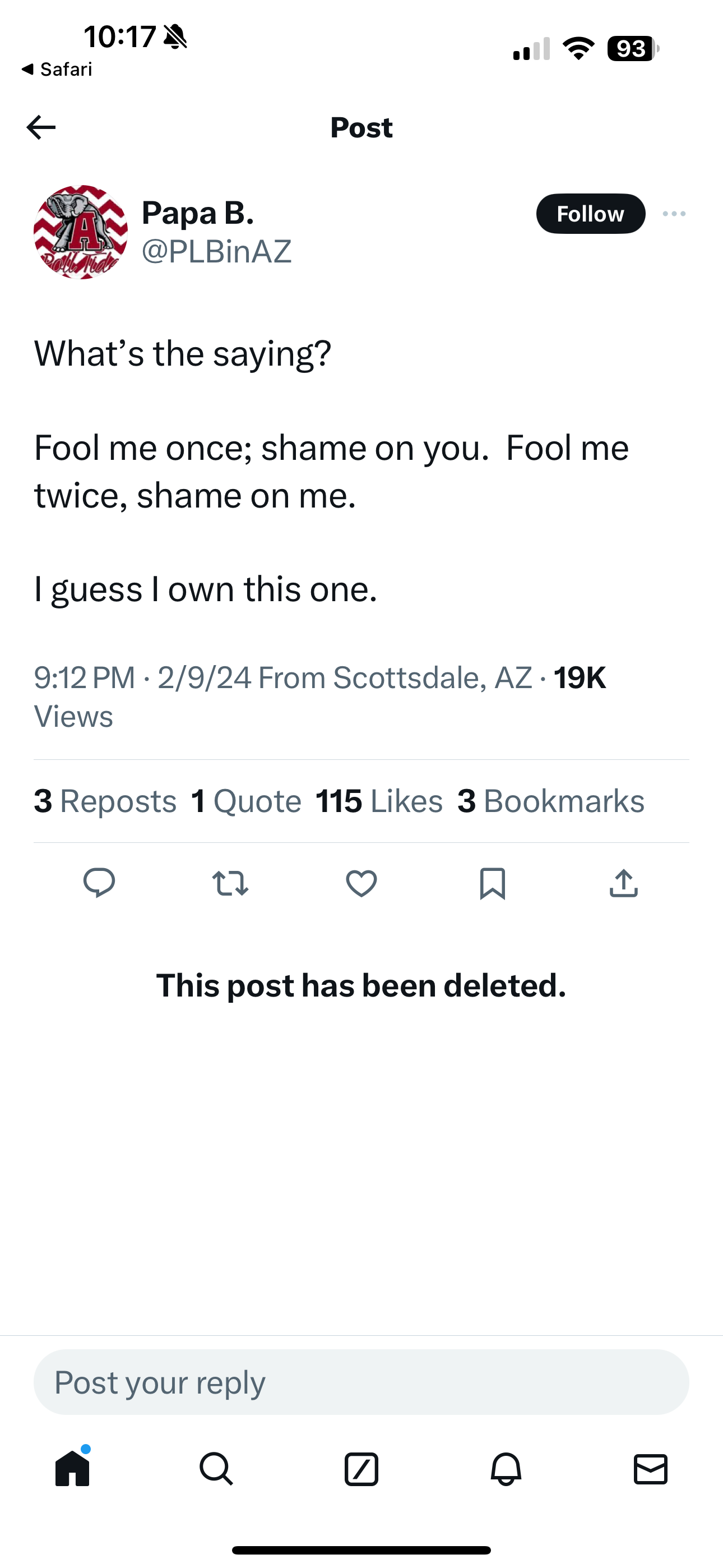723x1568 pixels.
Task: Open Papa B.'s profile picture
Action: 80,232
